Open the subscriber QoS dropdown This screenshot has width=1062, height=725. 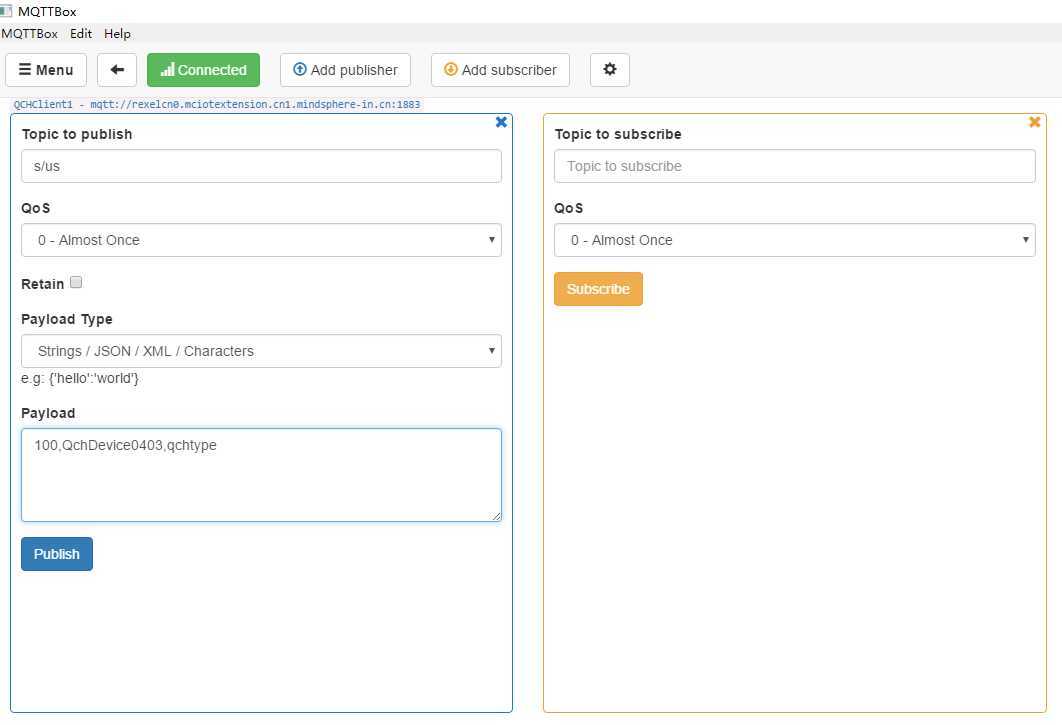(x=794, y=240)
